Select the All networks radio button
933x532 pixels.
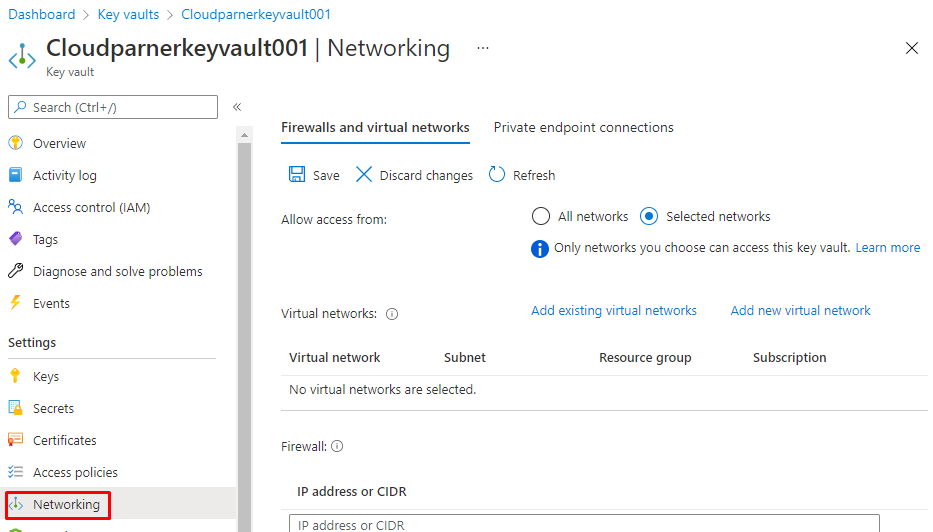541,216
